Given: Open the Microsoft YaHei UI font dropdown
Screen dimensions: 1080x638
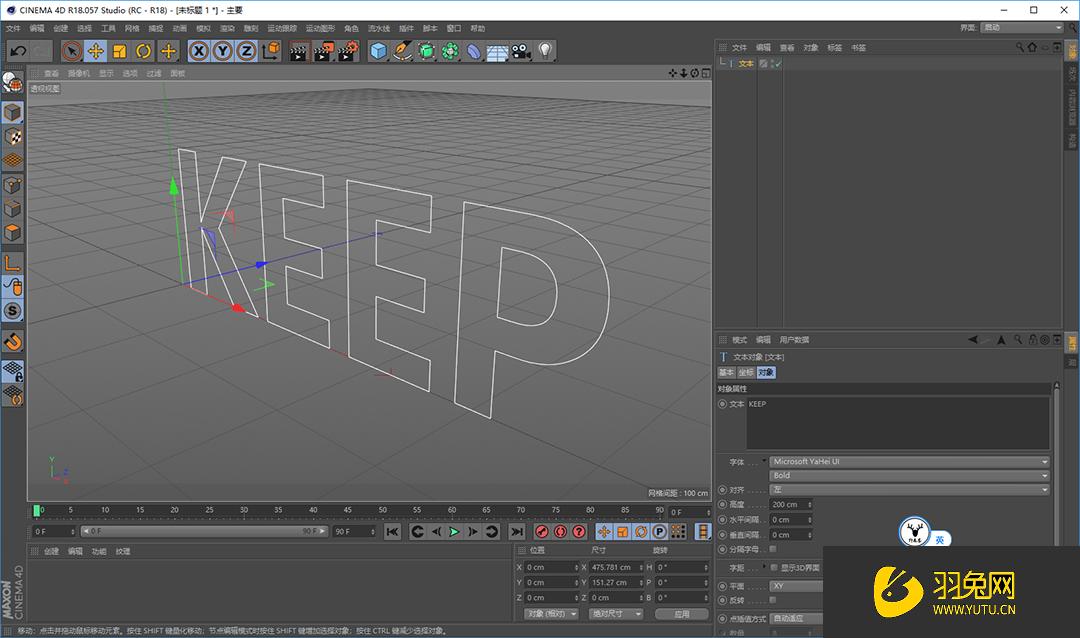Looking at the screenshot, I should [x=906, y=462].
